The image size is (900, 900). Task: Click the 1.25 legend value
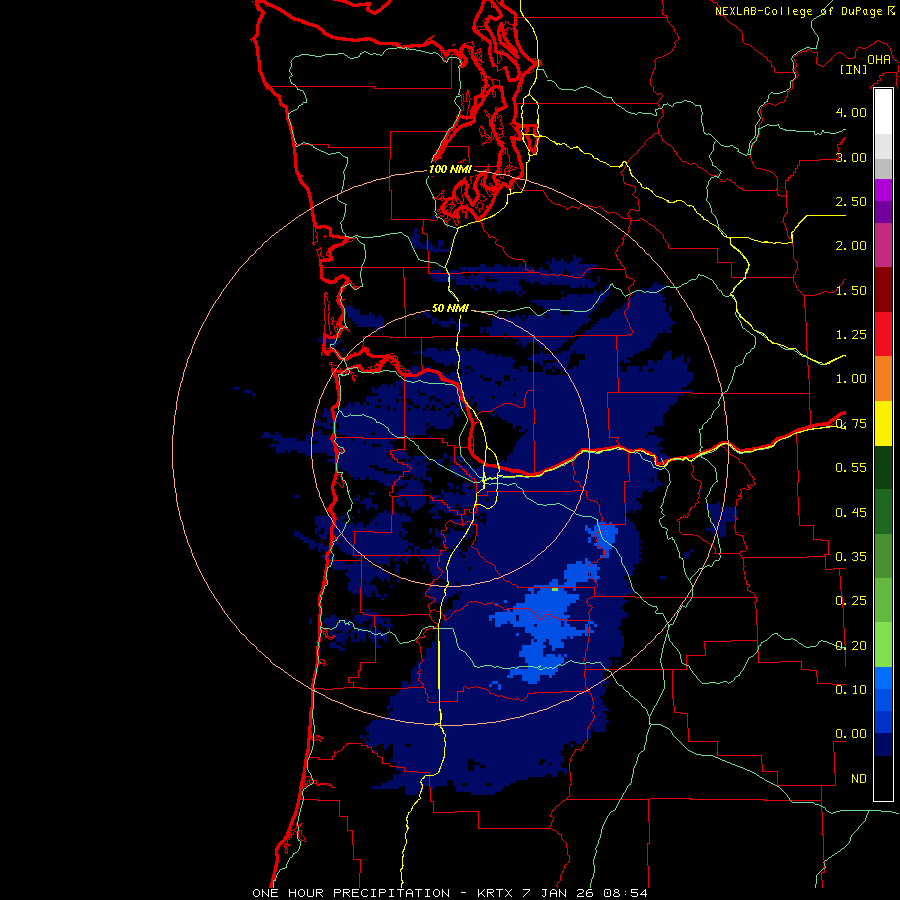coord(851,334)
